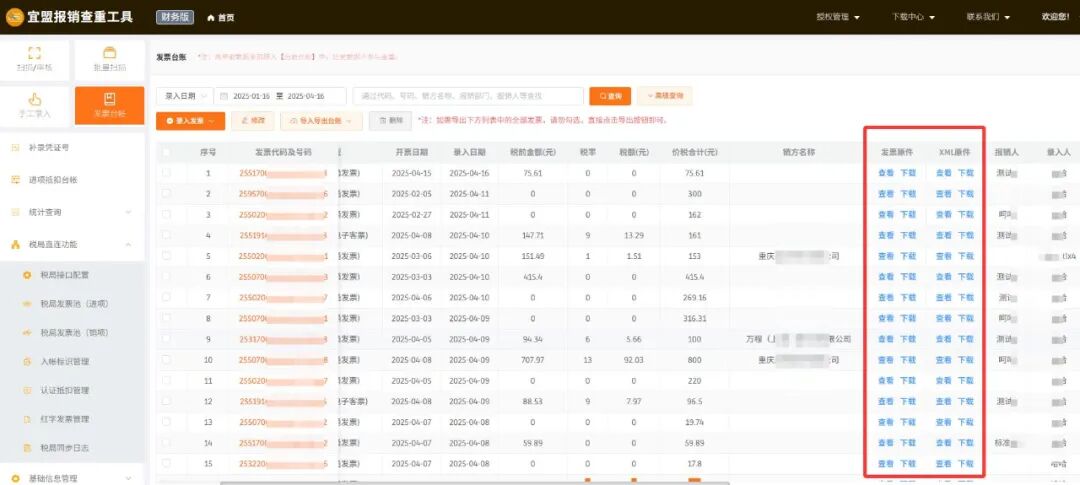The height and width of the screenshot is (485, 1080).
Task: Check the checkbox for row 1
Action: (x=166, y=173)
